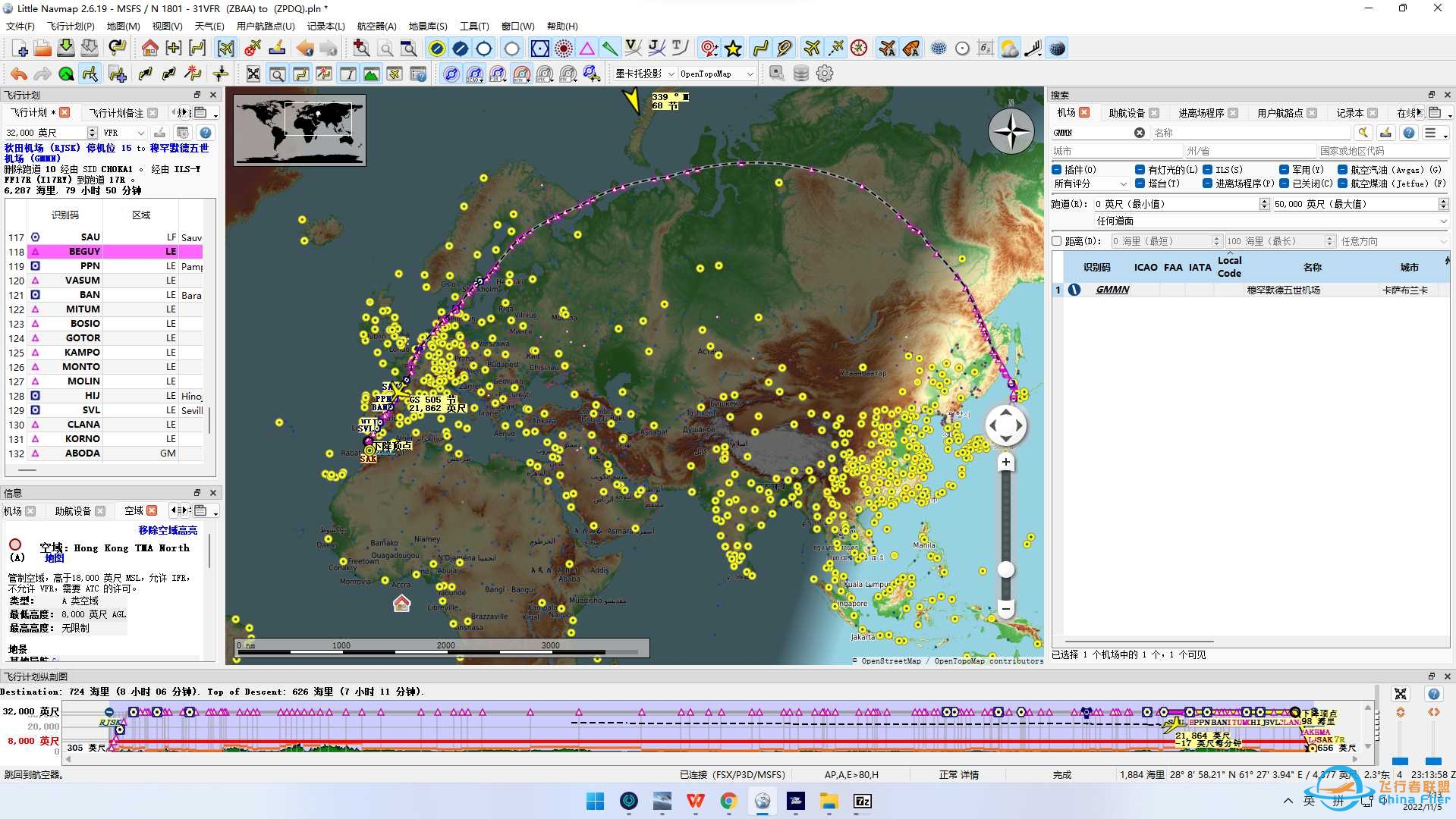
Task: Open the 文件(F) menu
Action: click(x=20, y=26)
